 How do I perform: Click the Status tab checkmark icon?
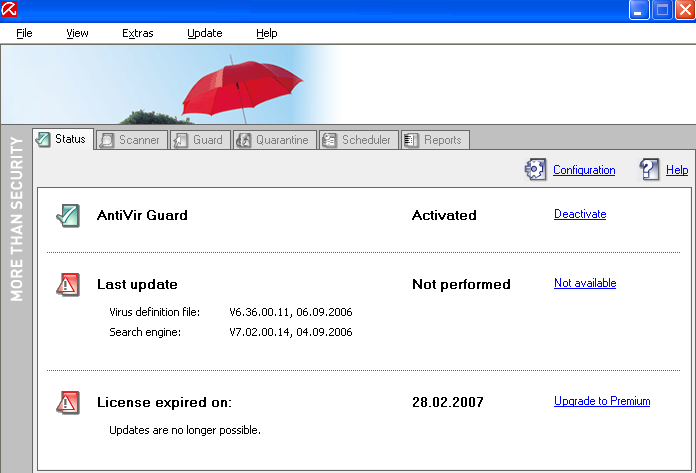coord(43,139)
